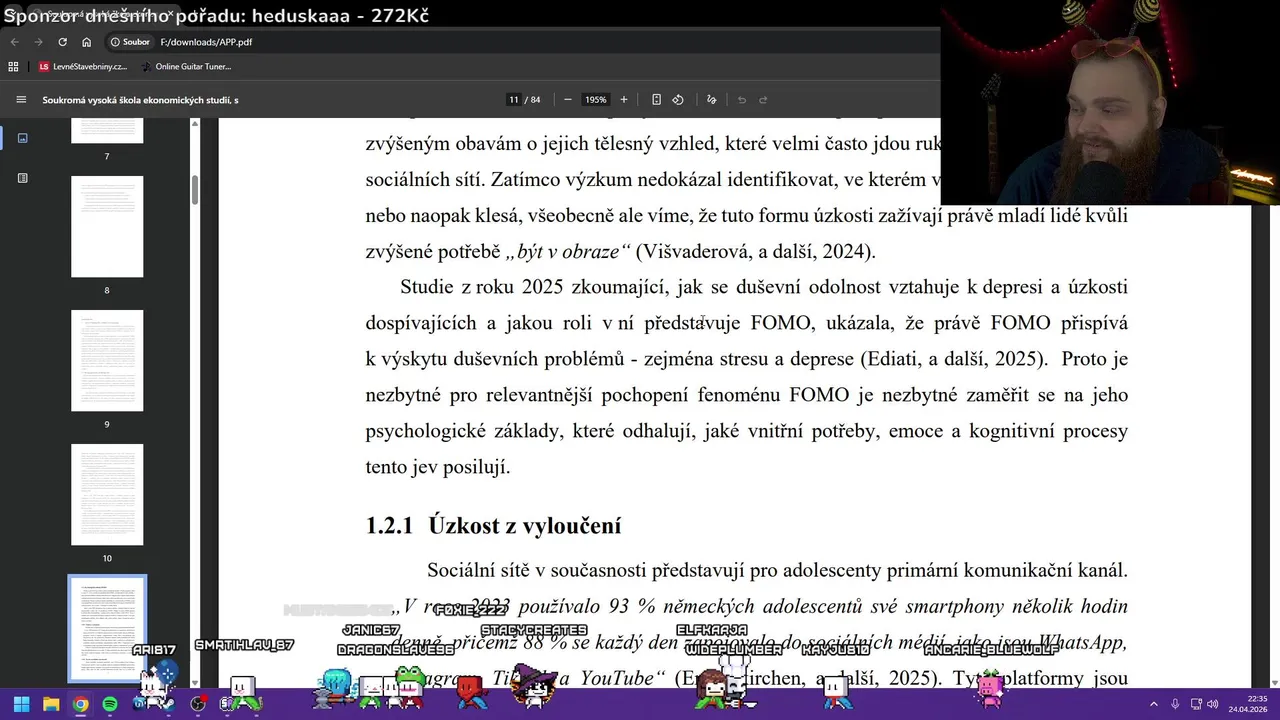1280x720 pixels.
Task: Activate the PDF annotation draw tool
Action: (x=711, y=100)
